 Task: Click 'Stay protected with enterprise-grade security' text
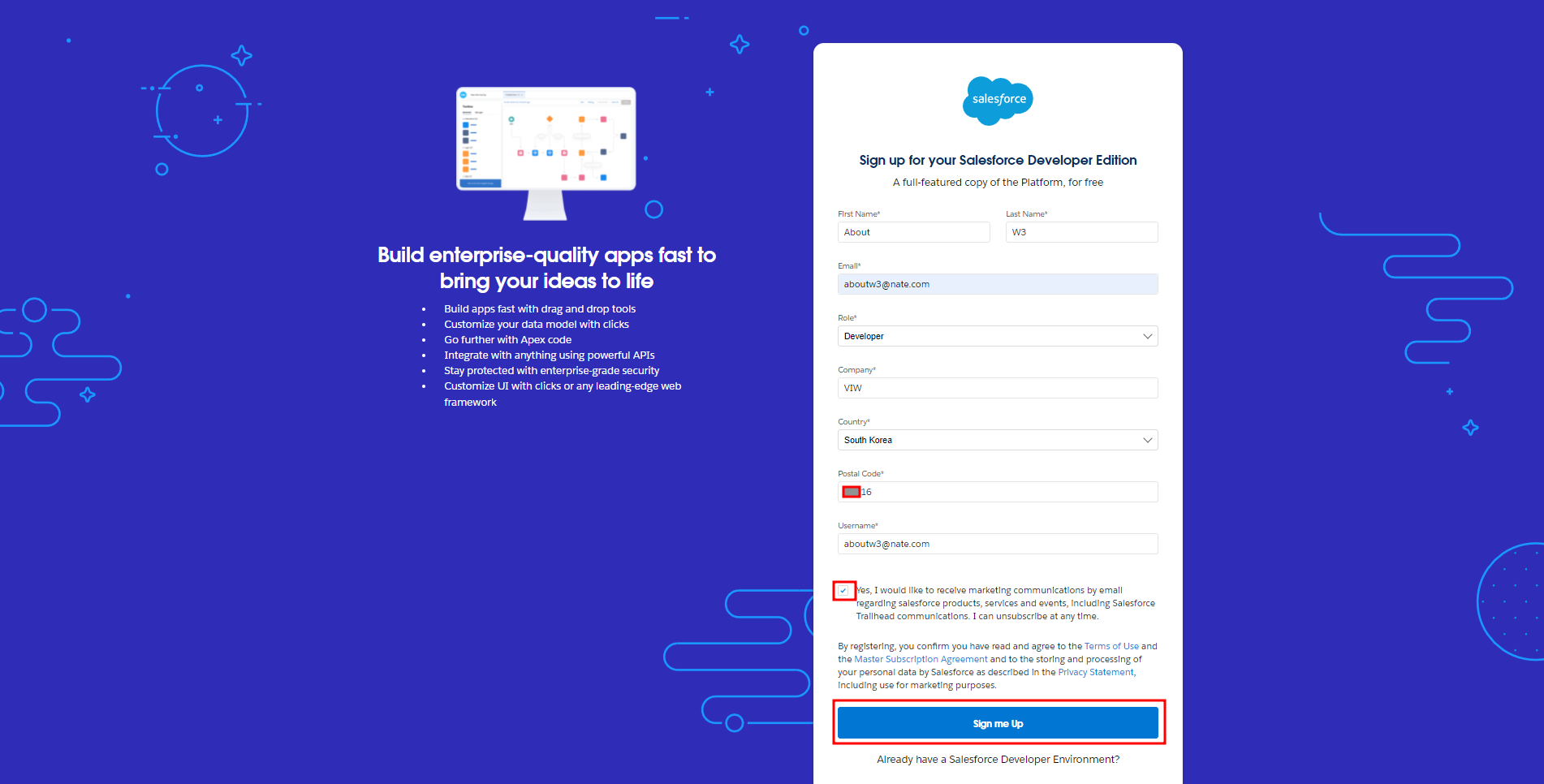tap(551, 371)
